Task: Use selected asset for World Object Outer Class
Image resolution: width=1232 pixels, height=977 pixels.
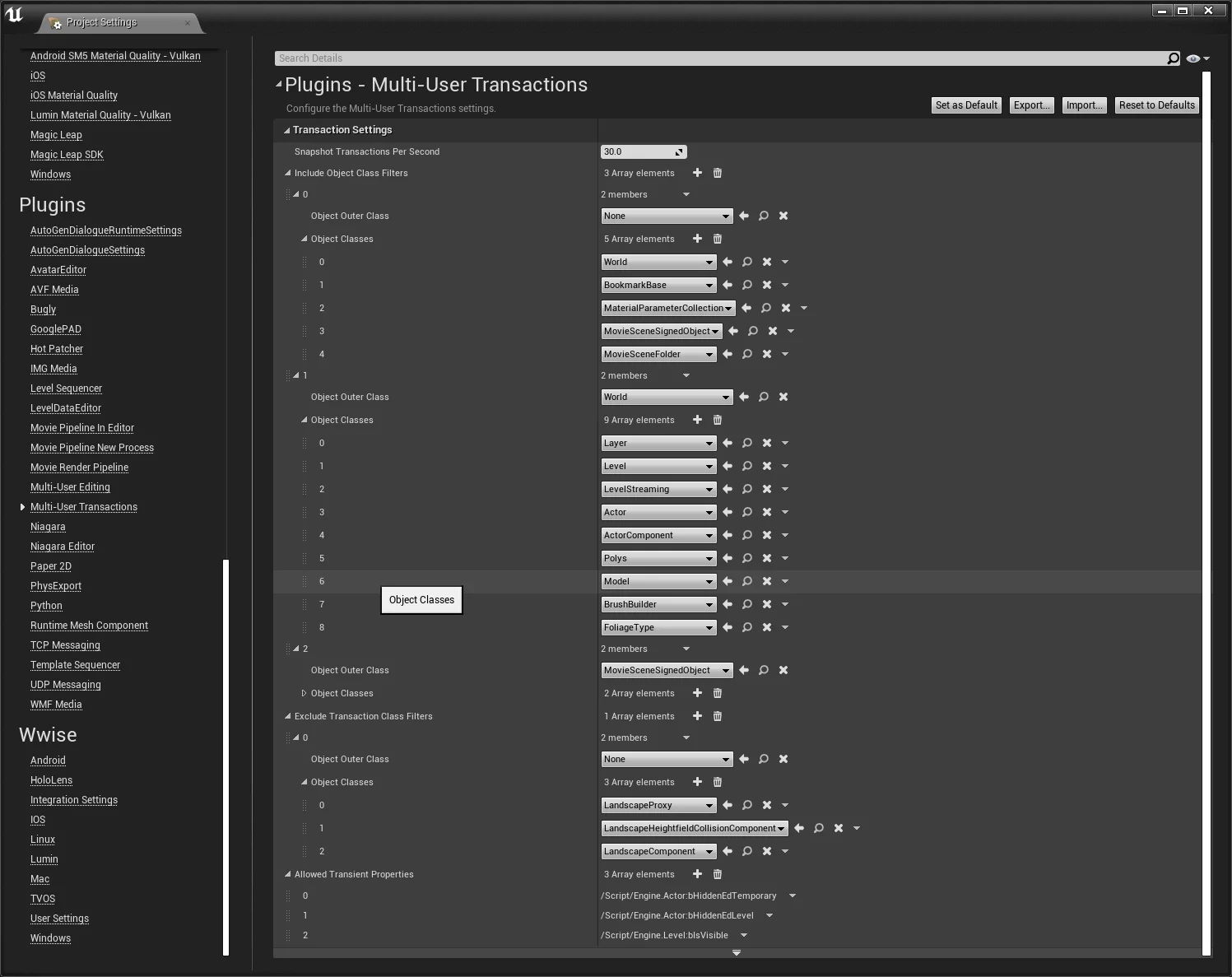Action: [x=744, y=397]
